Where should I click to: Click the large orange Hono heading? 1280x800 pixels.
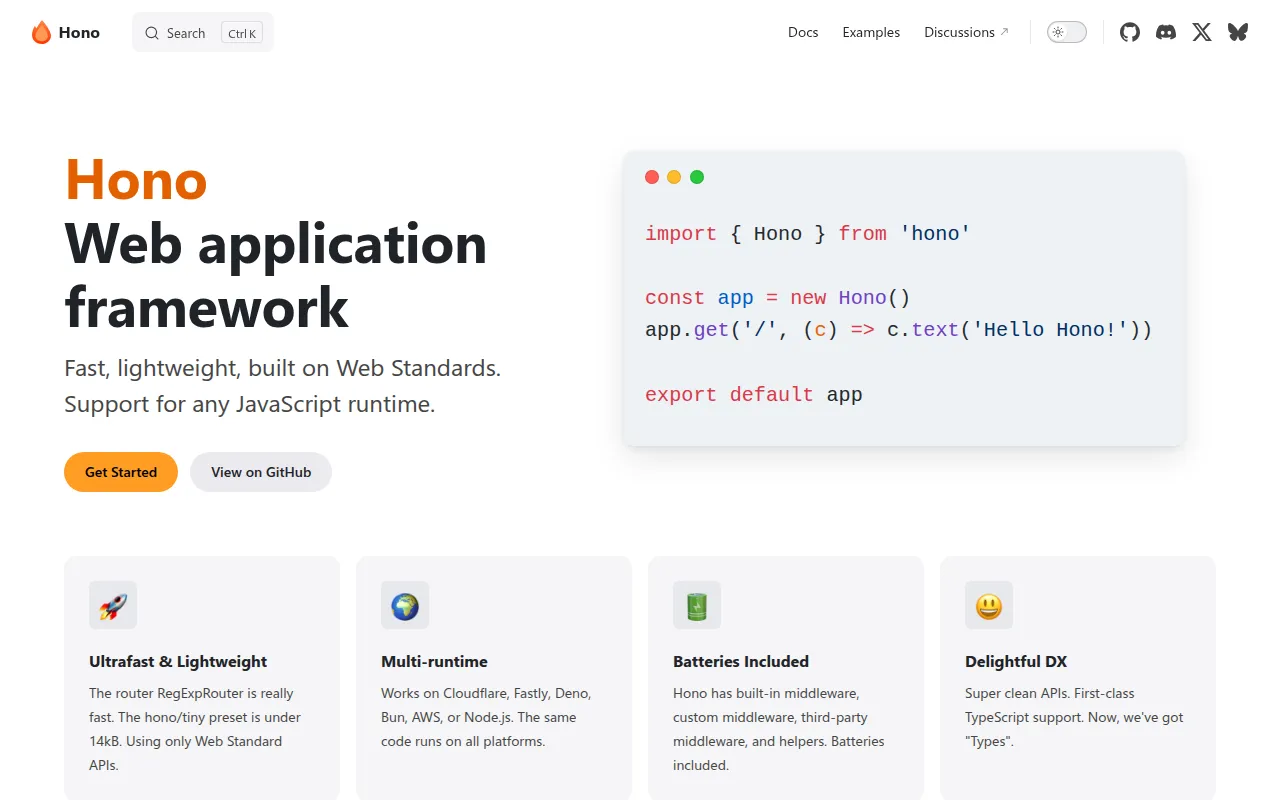click(136, 180)
